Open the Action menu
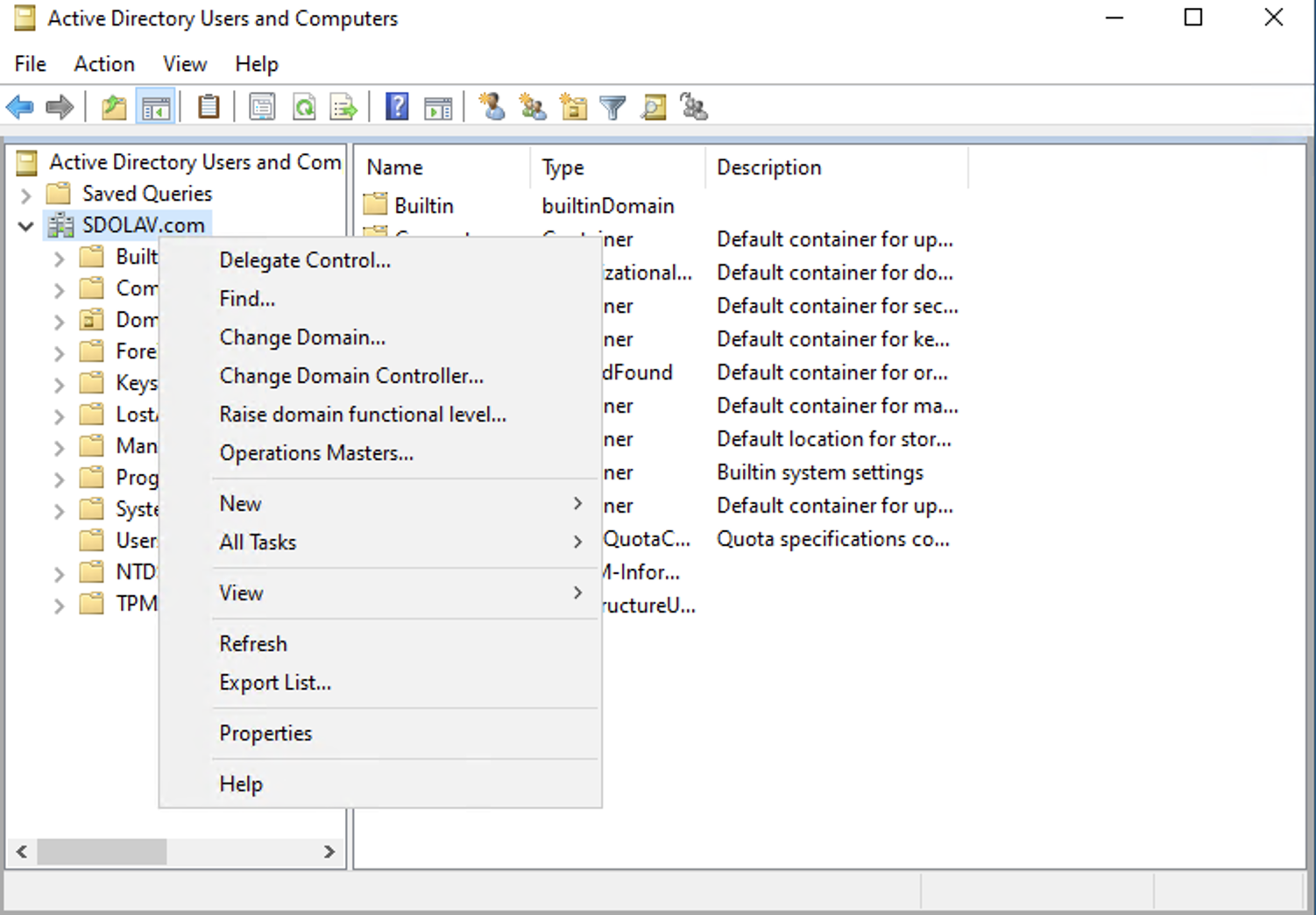 coord(104,64)
